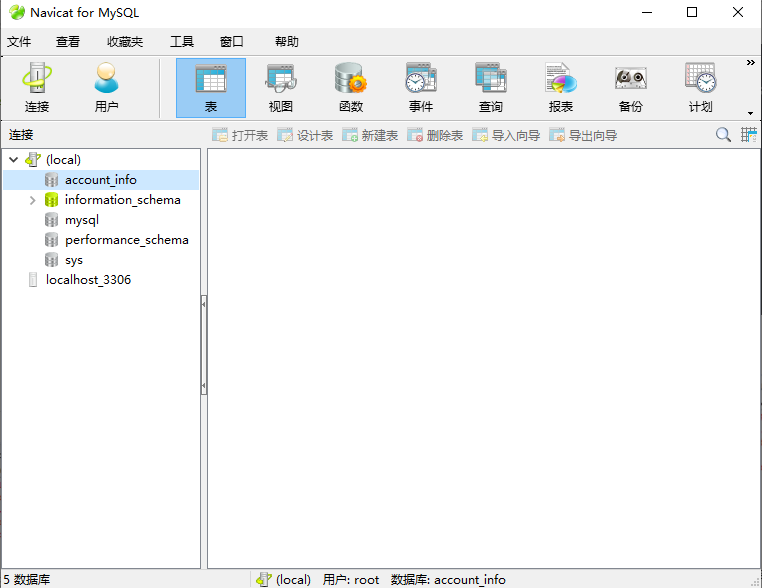Open the 帮助 (Help) menu
The width and height of the screenshot is (762, 588).
click(x=287, y=42)
